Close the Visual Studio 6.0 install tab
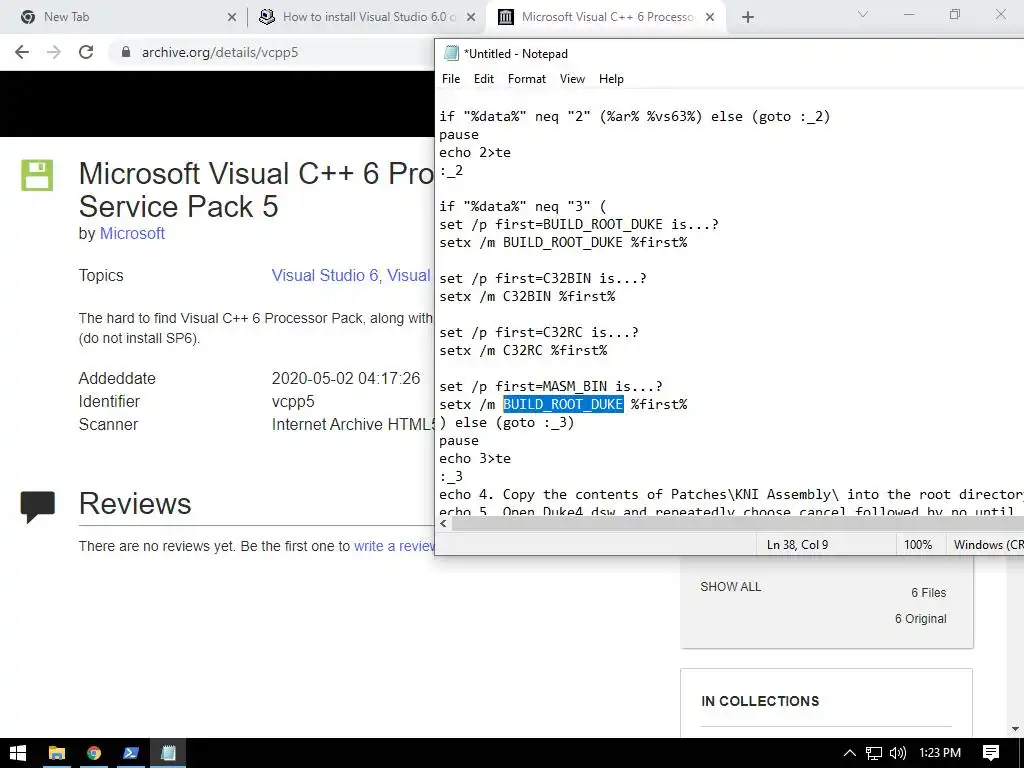Viewport: 1024px width, 768px height. 471,17
